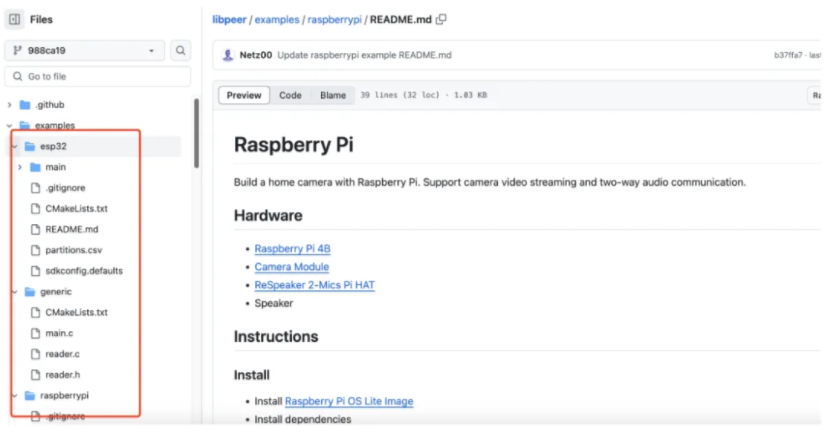Go to libpeer breadcrumb link
This screenshot has width=834, height=447.
229,20
